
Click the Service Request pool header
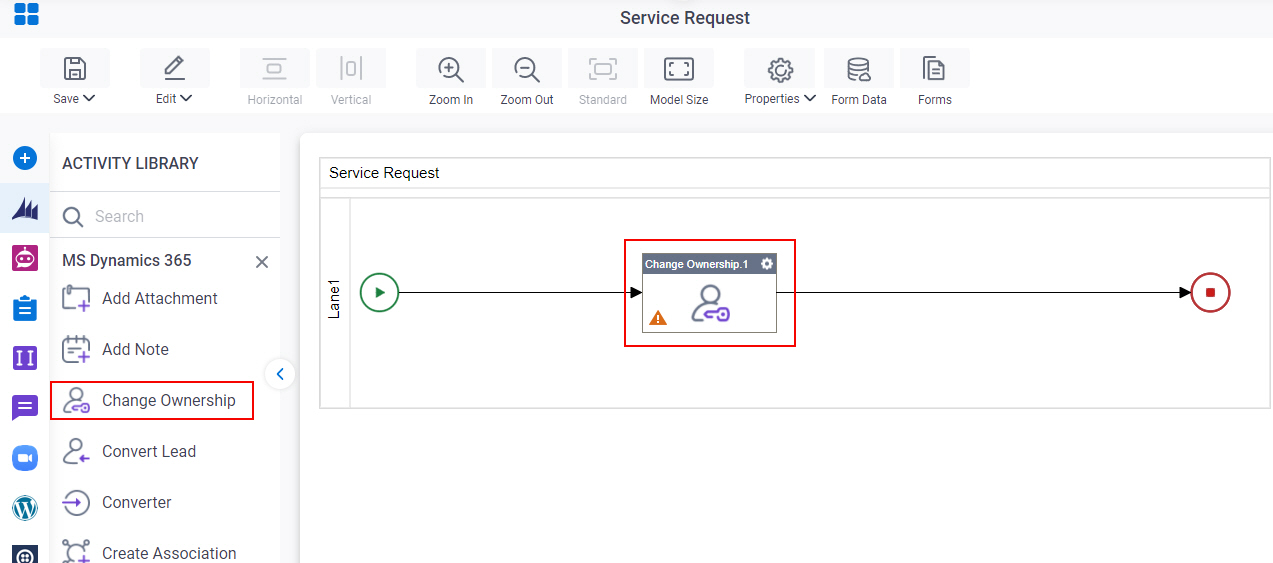click(795, 173)
